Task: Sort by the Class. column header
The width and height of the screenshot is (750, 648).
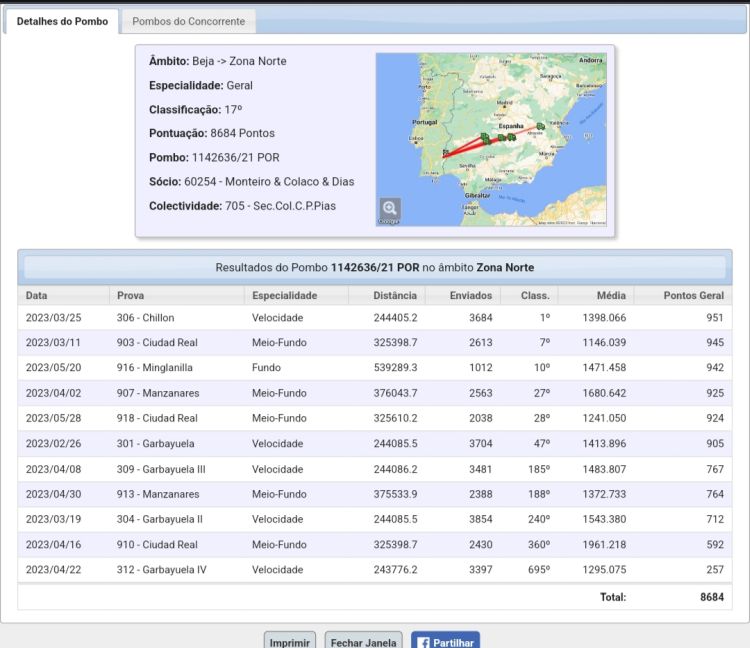Action: coord(535,296)
